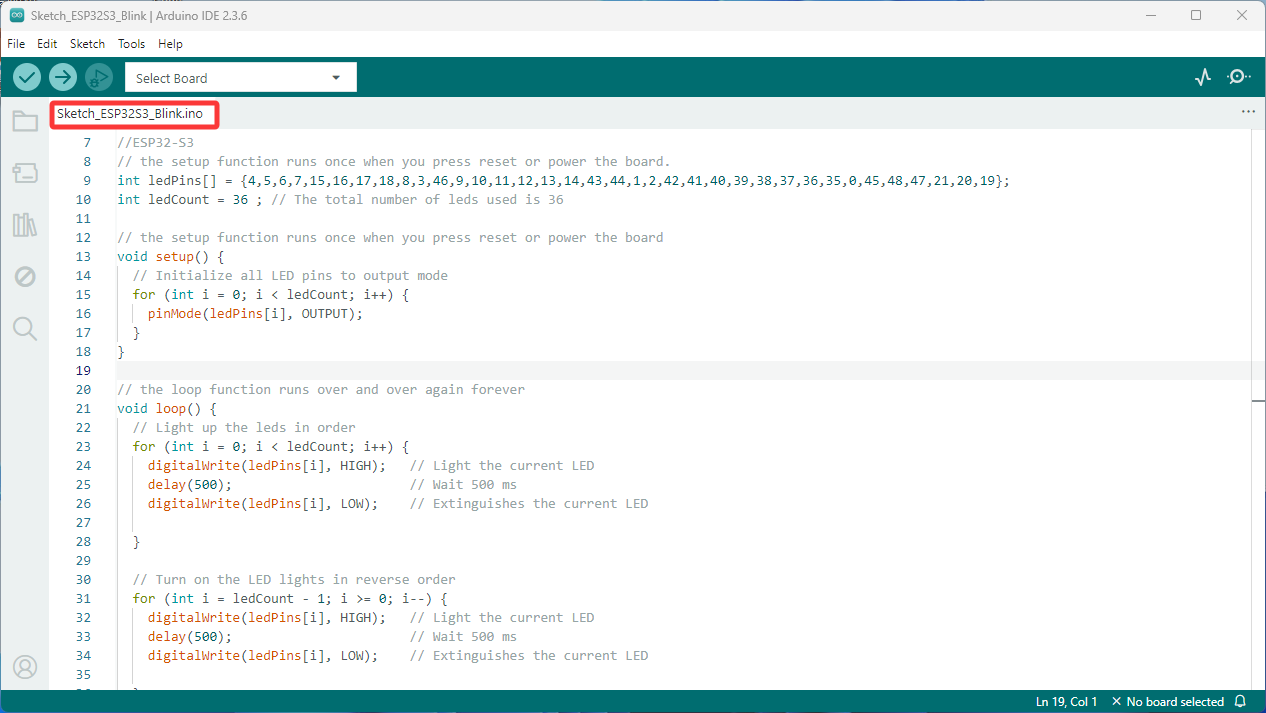Open the Serial Plotter
Image resolution: width=1266 pixels, height=713 pixels.
(1203, 77)
